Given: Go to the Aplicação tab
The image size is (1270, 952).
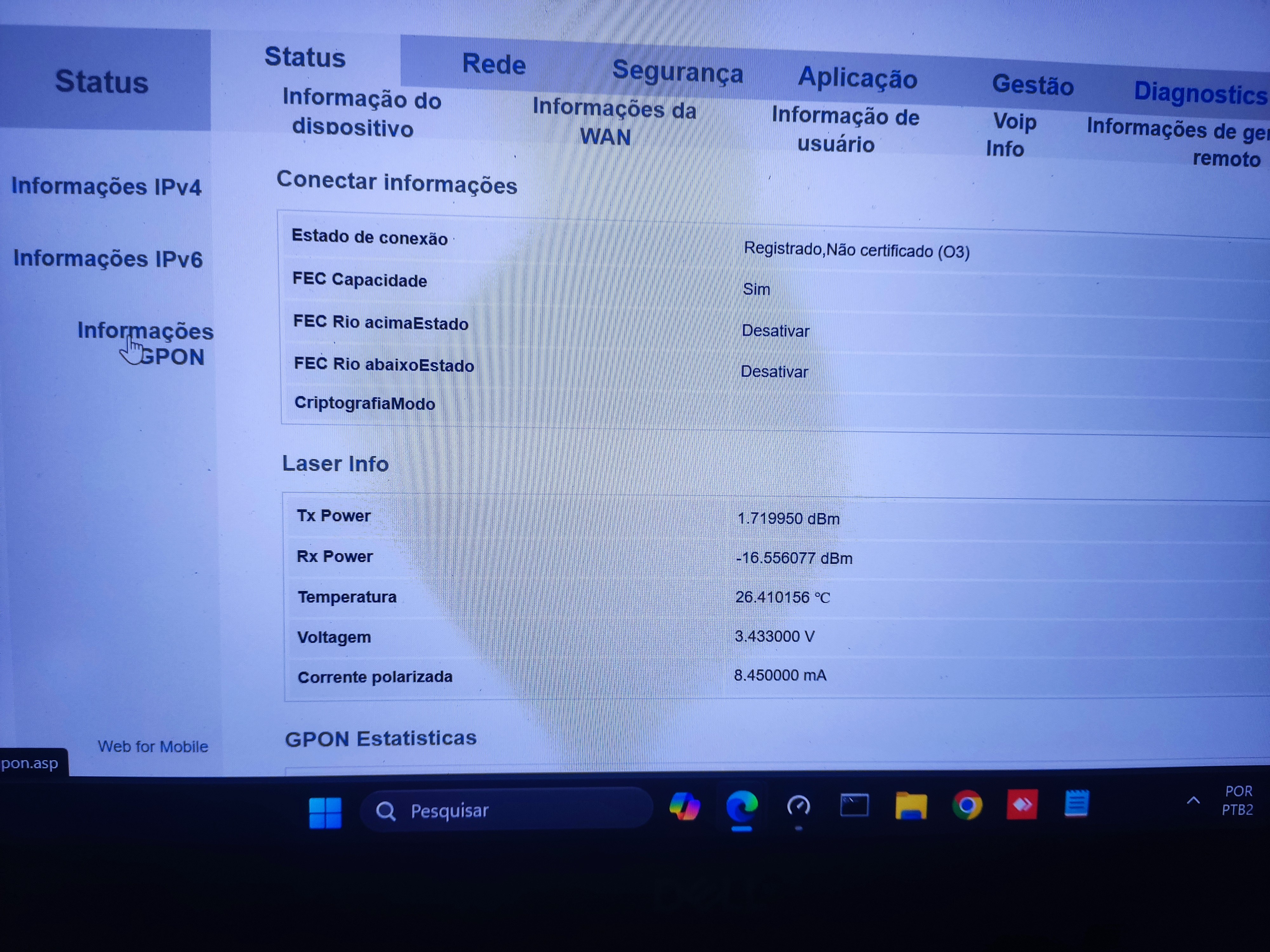Looking at the screenshot, I should pos(857,78).
